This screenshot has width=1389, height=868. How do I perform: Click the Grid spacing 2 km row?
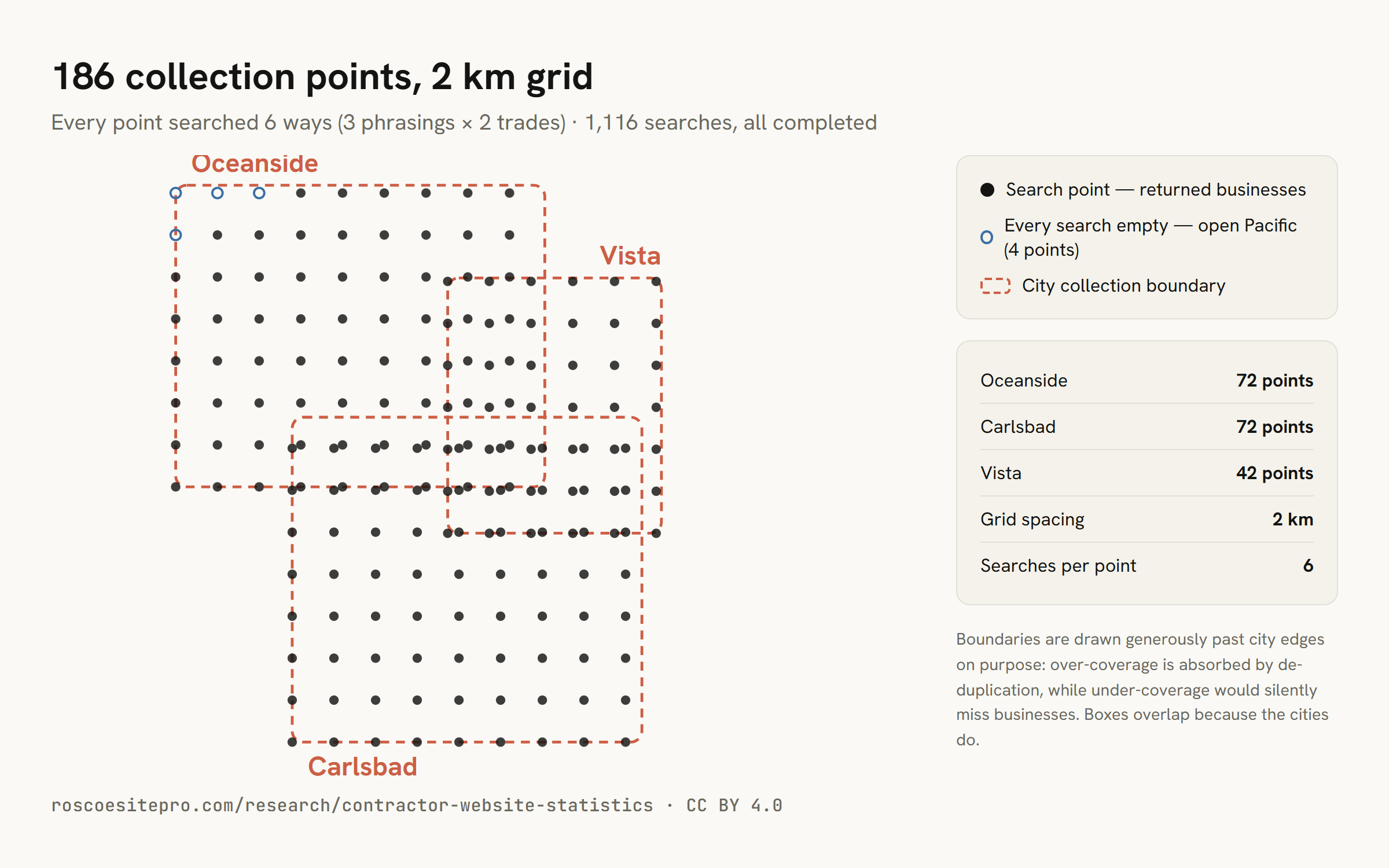click(1147, 519)
